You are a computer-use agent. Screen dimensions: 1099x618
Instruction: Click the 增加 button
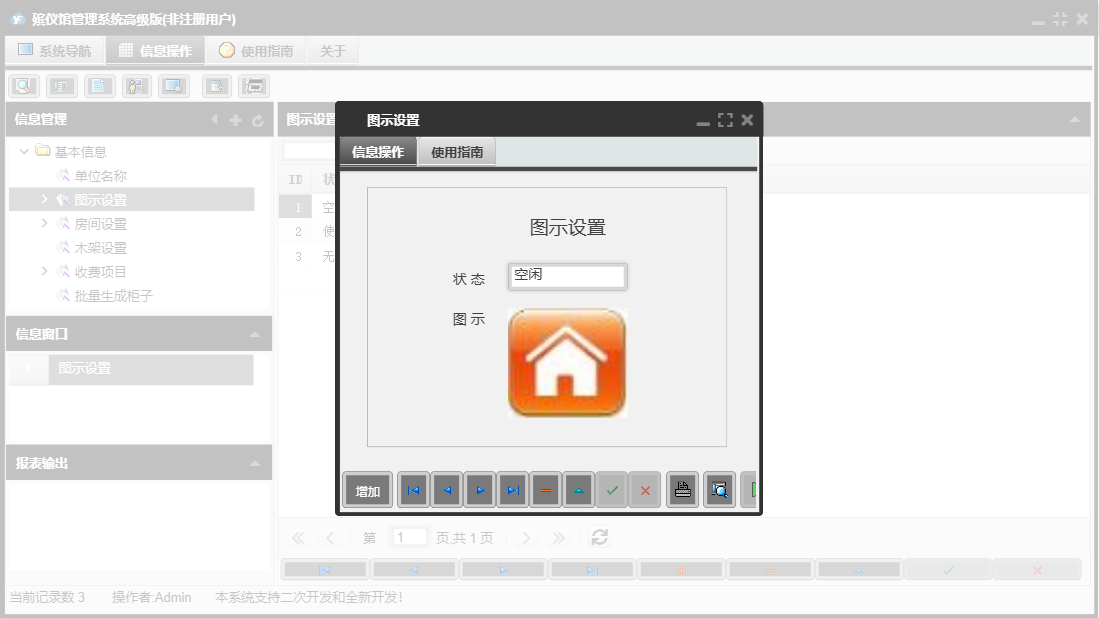pyautogui.click(x=367, y=489)
